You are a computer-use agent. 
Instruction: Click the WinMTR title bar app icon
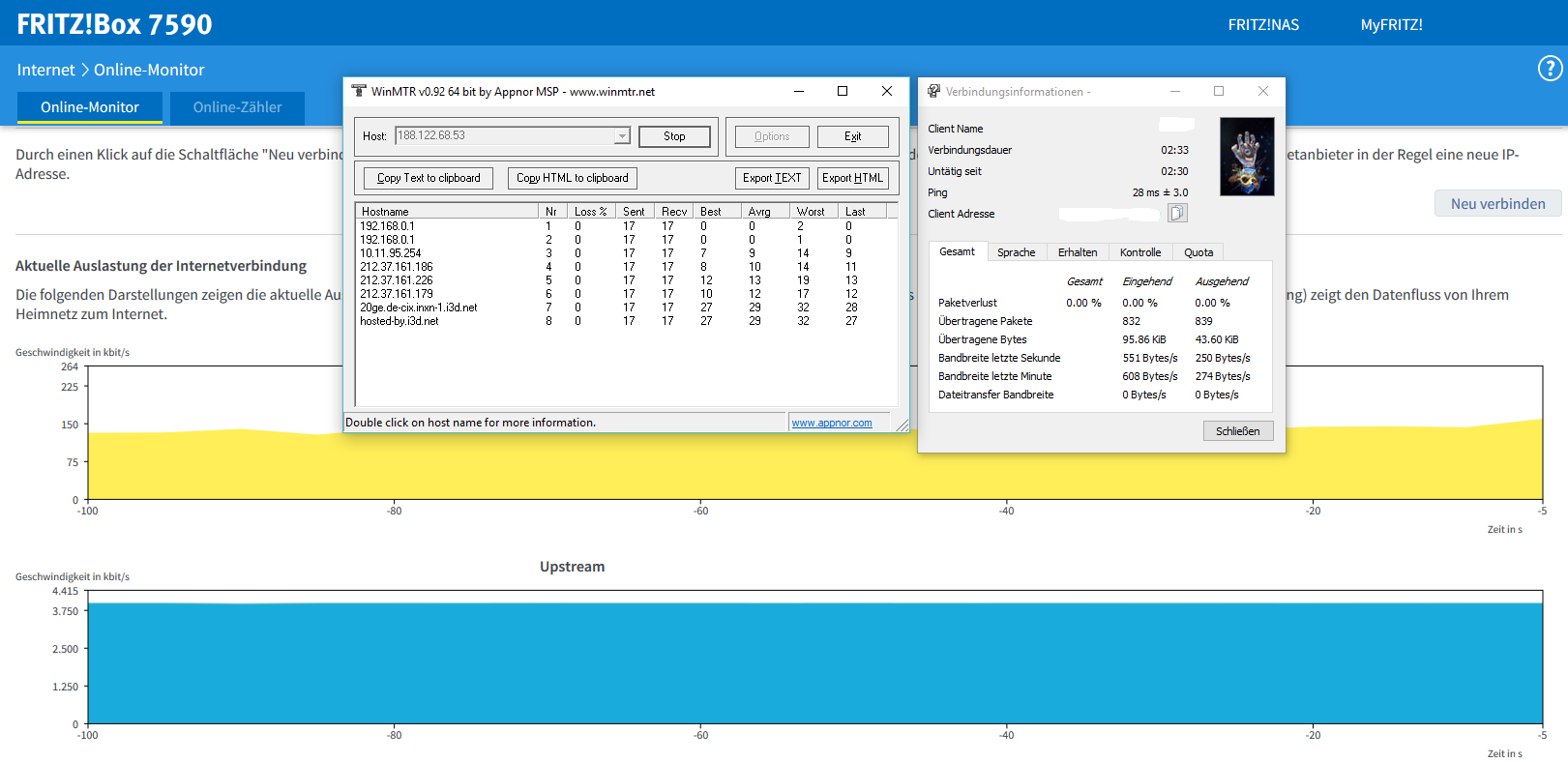click(358, 91)
